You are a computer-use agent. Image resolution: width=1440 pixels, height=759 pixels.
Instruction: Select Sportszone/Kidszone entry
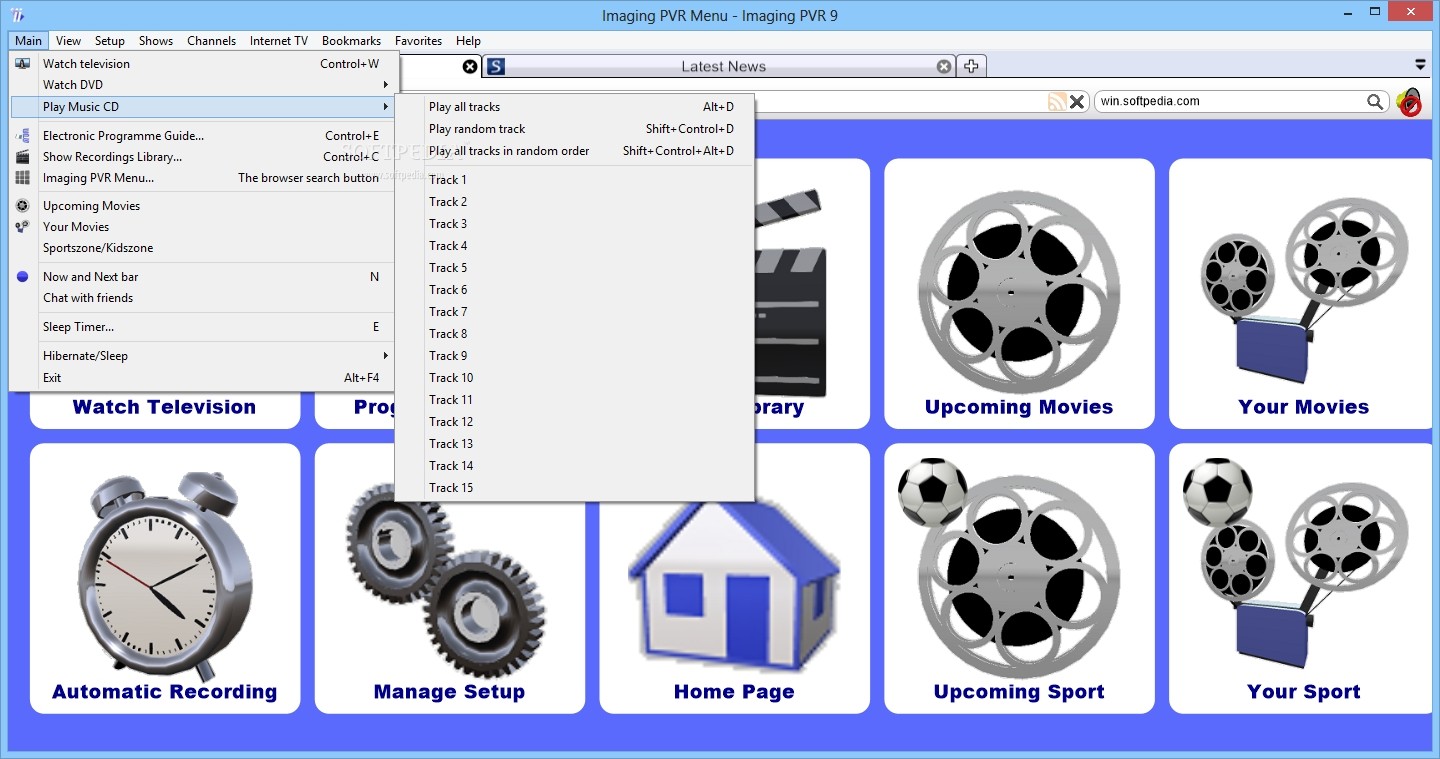click(204, 248)
